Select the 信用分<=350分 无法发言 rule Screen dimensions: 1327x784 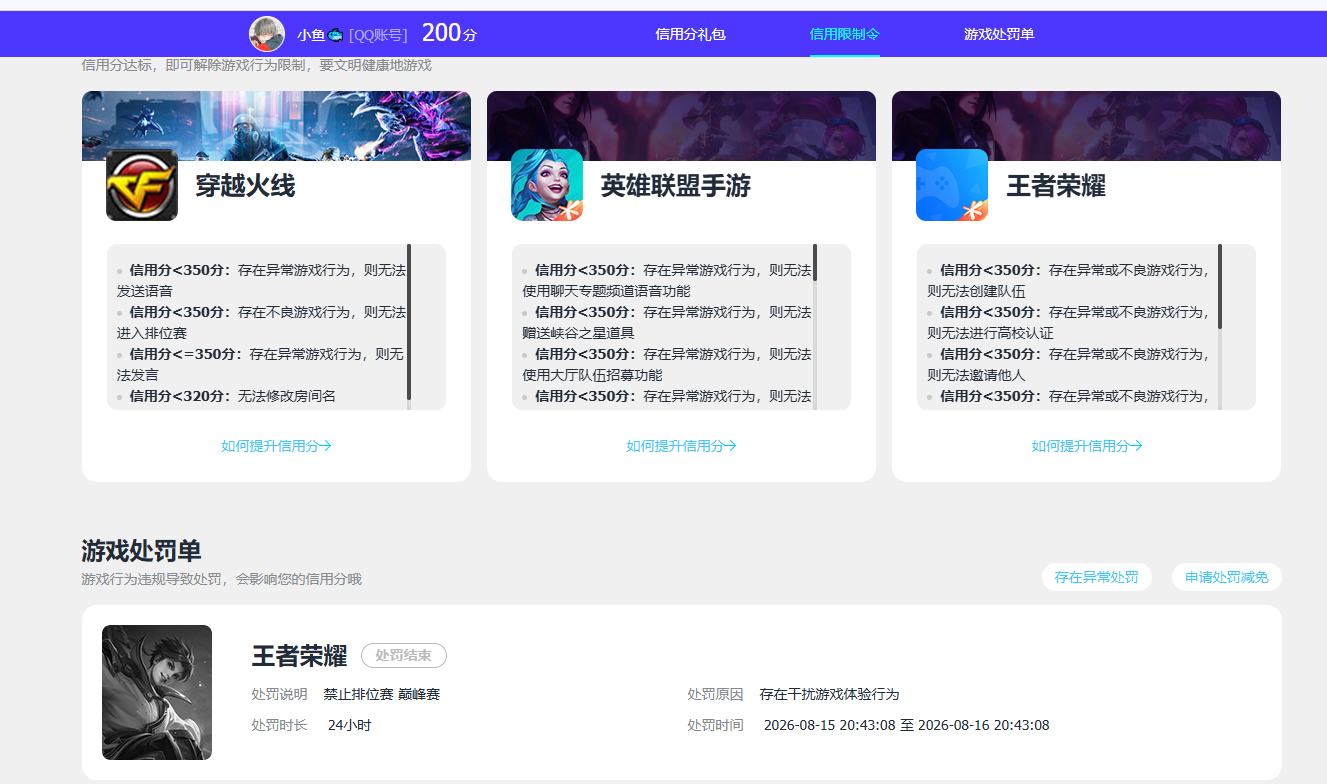[x=261, y=364]
